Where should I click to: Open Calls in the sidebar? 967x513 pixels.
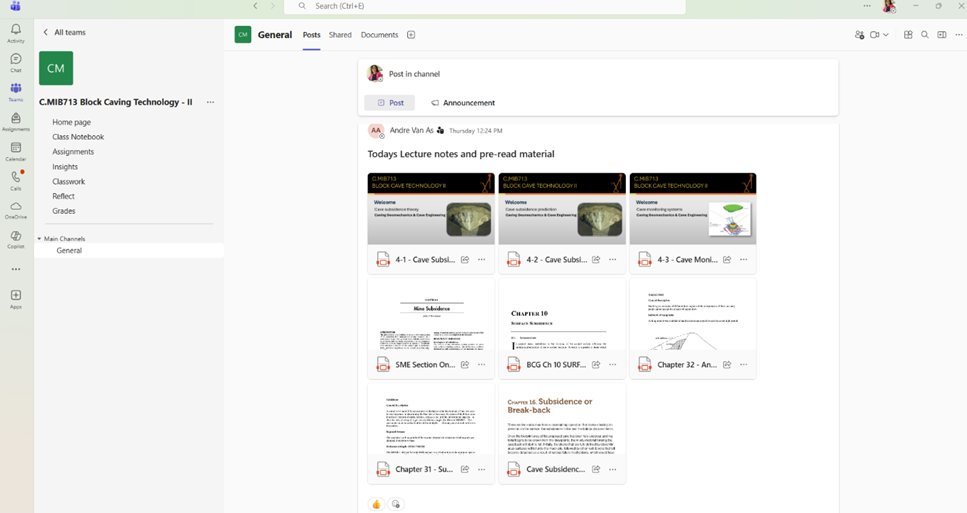(15, 180)
